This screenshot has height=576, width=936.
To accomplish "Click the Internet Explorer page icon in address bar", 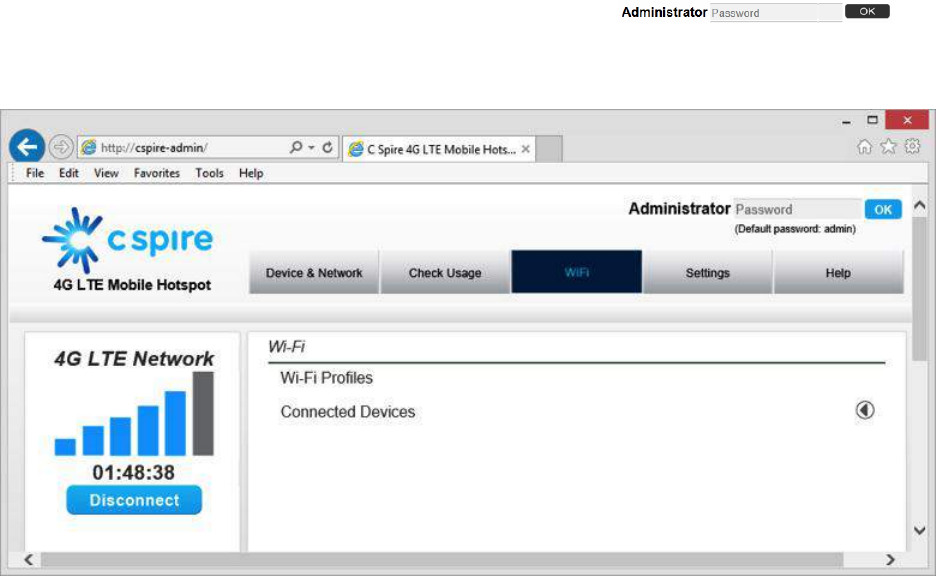I will coord(89,147).
